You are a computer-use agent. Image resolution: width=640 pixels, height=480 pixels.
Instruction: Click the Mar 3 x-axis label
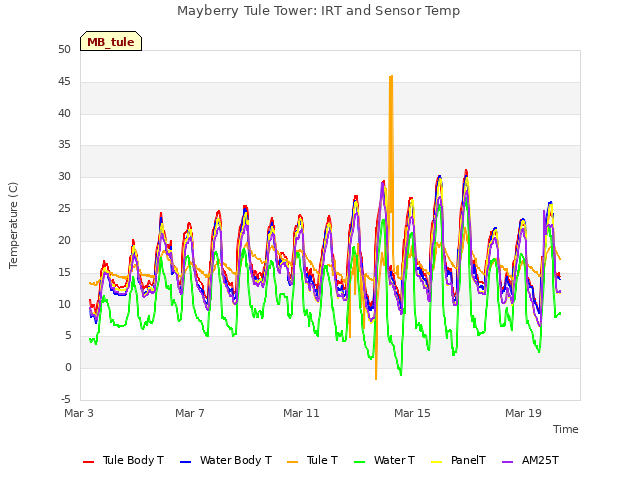click(79, 413)
